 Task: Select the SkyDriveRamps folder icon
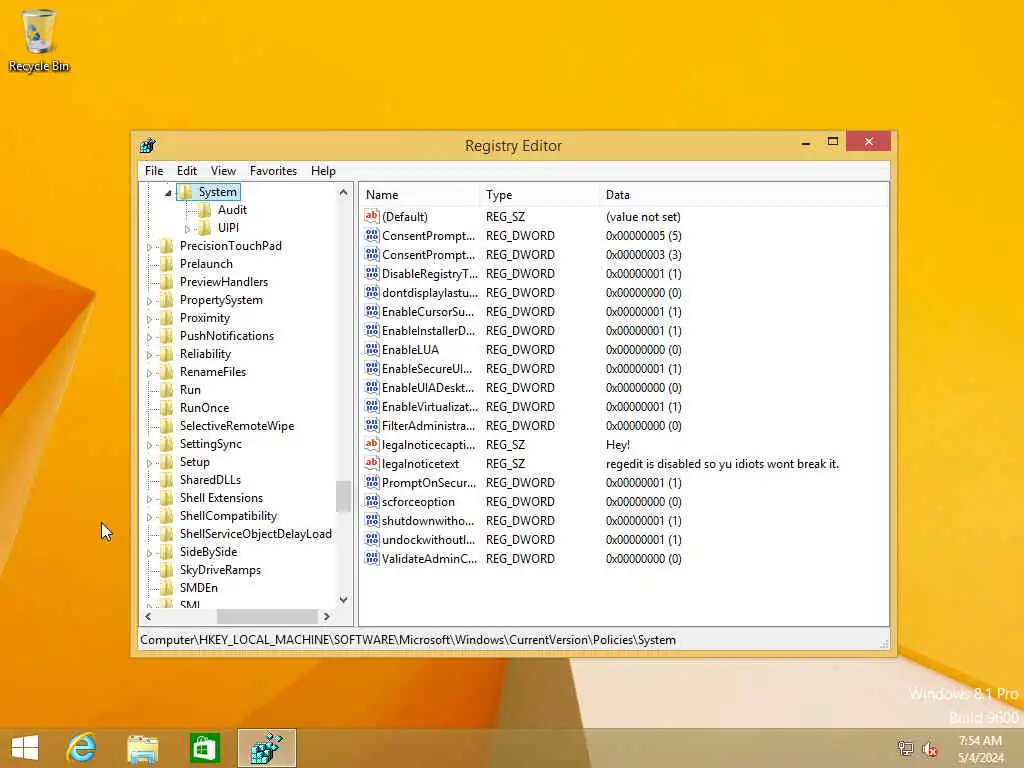click(167, 569)
